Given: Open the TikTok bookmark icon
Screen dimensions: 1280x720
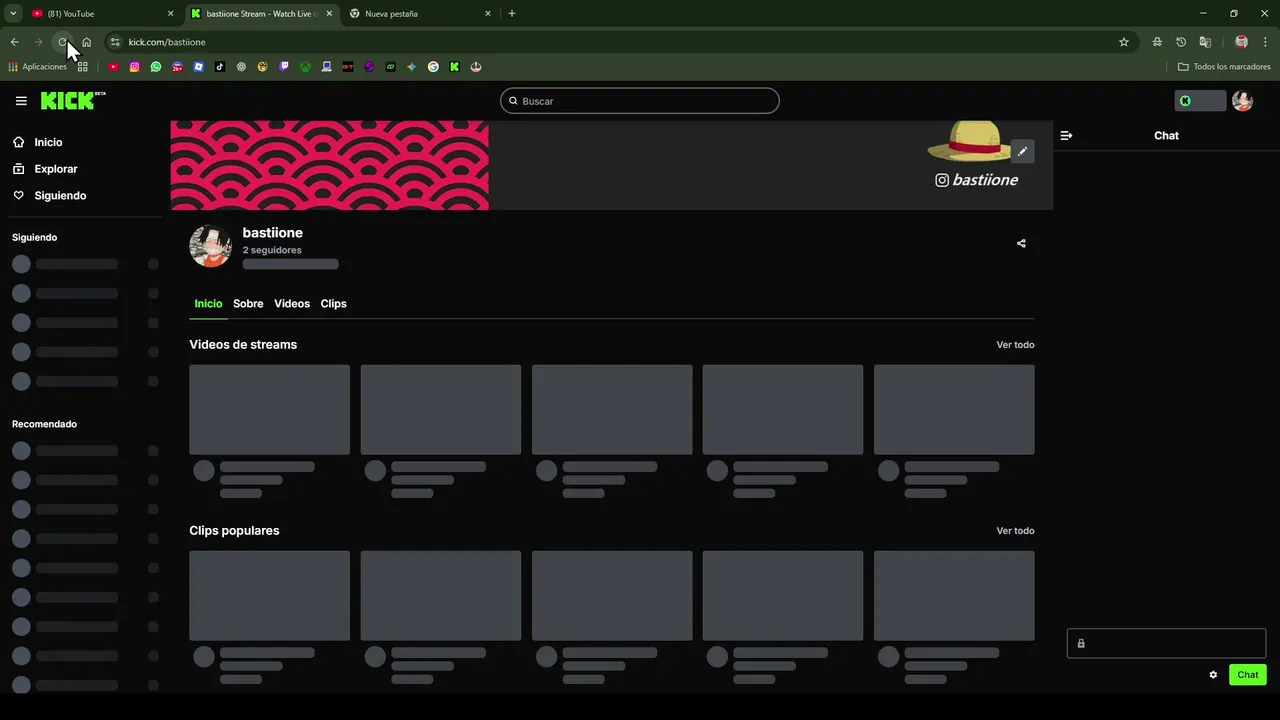Looking at the screenshot, I should coord(220,67).
